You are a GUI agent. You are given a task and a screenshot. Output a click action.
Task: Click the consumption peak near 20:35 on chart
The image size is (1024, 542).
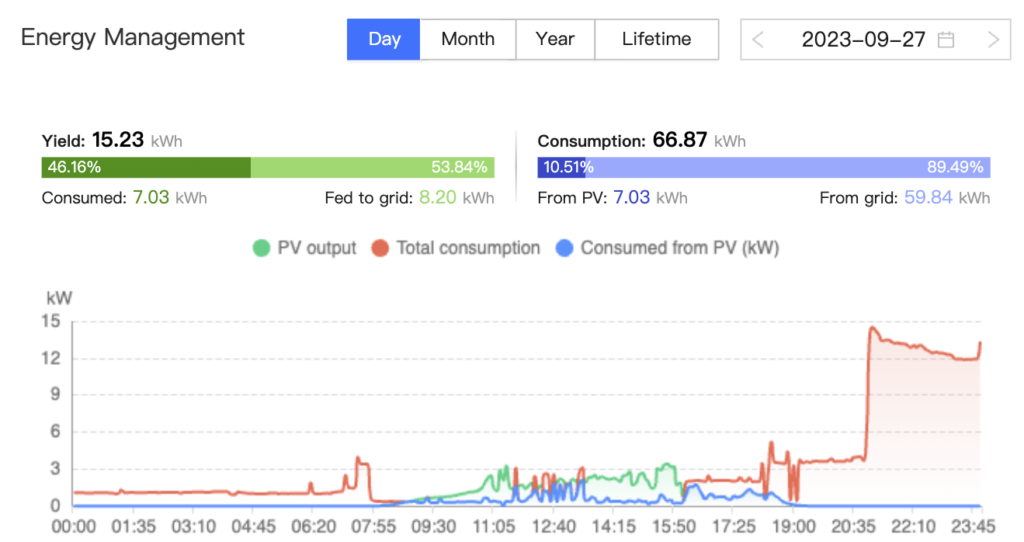coord(872,328)
